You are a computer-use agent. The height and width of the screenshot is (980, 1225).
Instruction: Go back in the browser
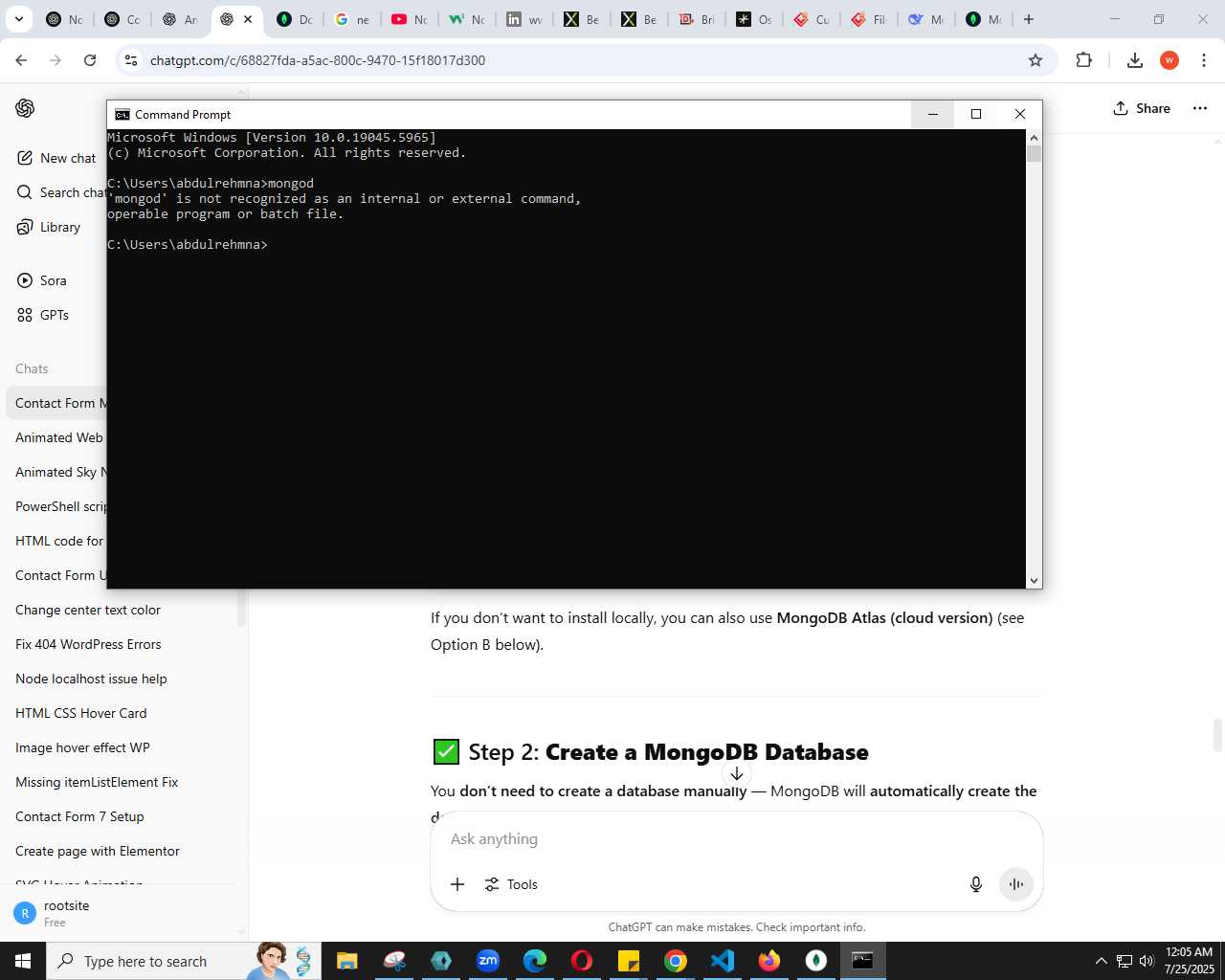coord(21,60)
